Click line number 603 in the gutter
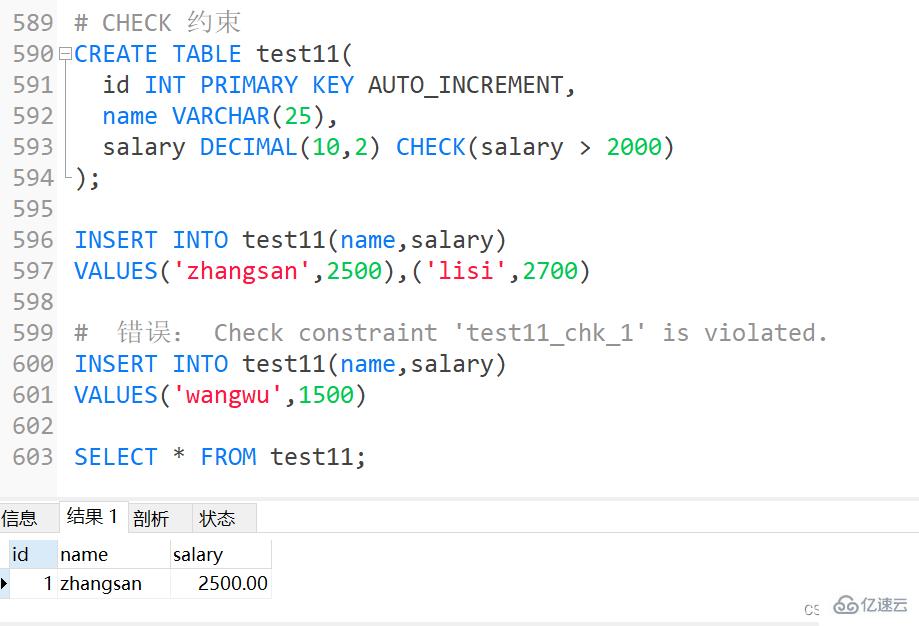Image resolution: width=919 pixels, height=626 pixels. click(x=33, y=457)
